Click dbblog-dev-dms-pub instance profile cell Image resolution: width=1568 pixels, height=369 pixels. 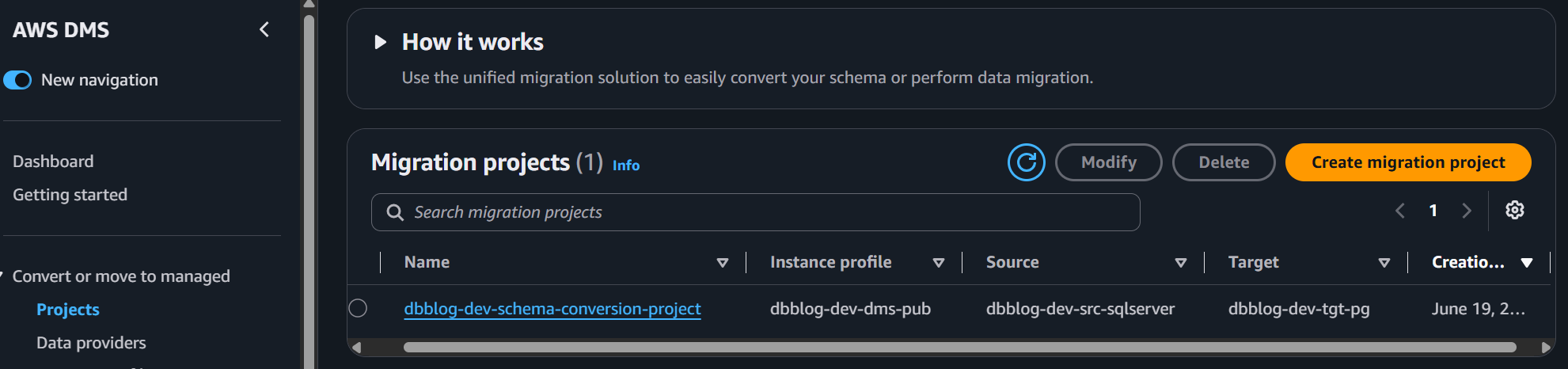[x=850, y=309]
